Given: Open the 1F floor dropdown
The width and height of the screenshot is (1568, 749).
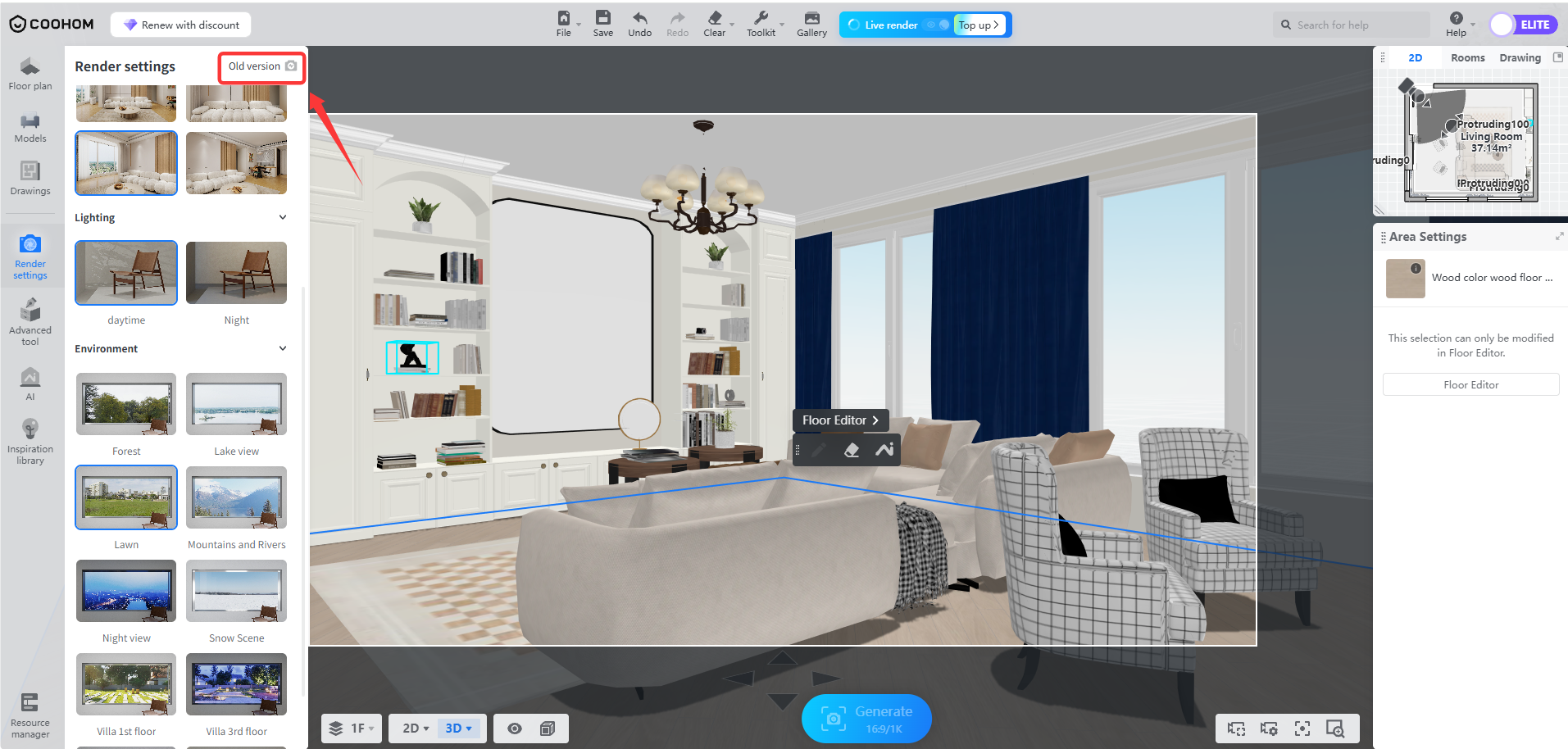Looking at the screenshot, I should (x=352, y=729).
